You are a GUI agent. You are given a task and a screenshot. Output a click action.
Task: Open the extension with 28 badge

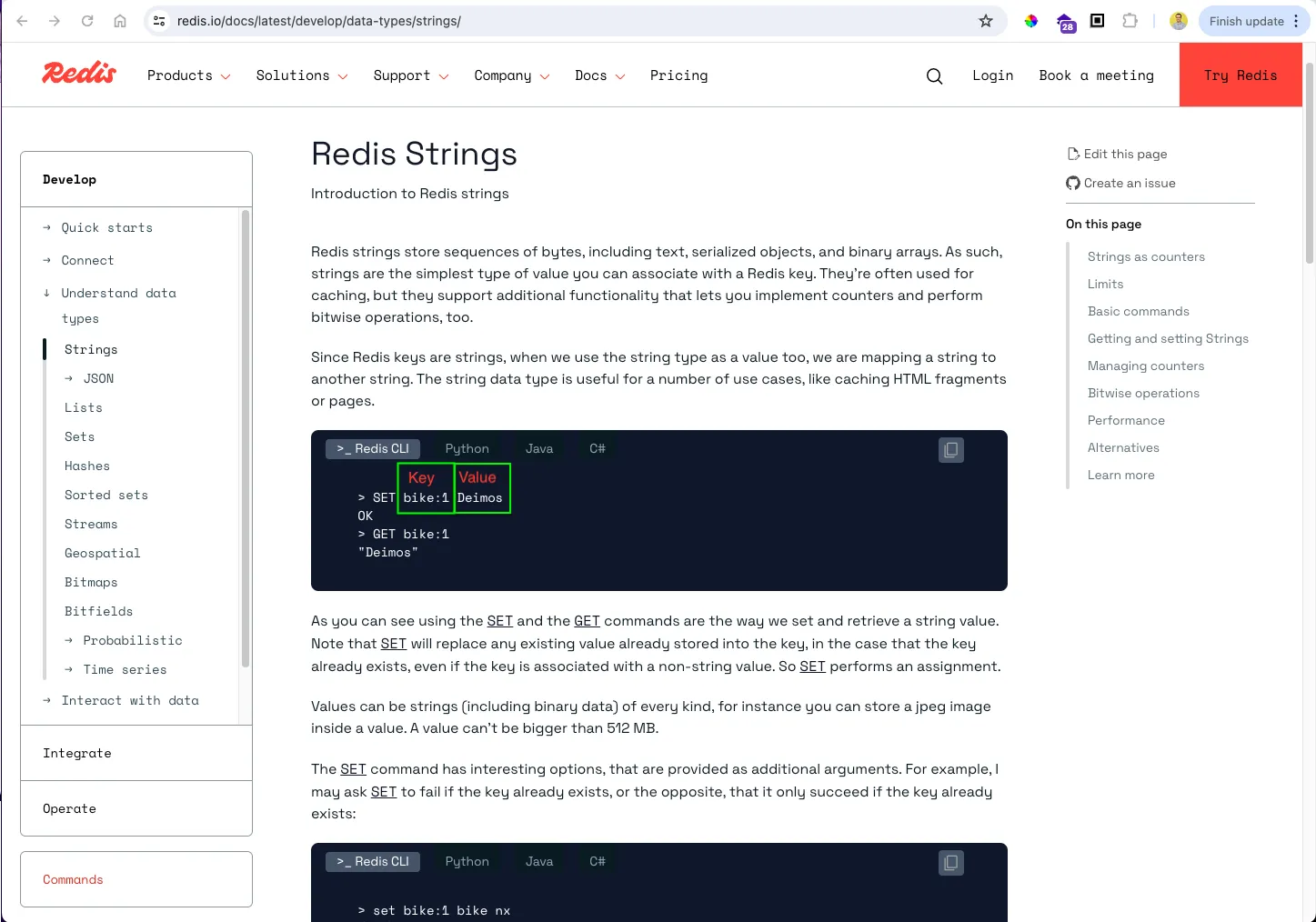(x=1066, y=22)
